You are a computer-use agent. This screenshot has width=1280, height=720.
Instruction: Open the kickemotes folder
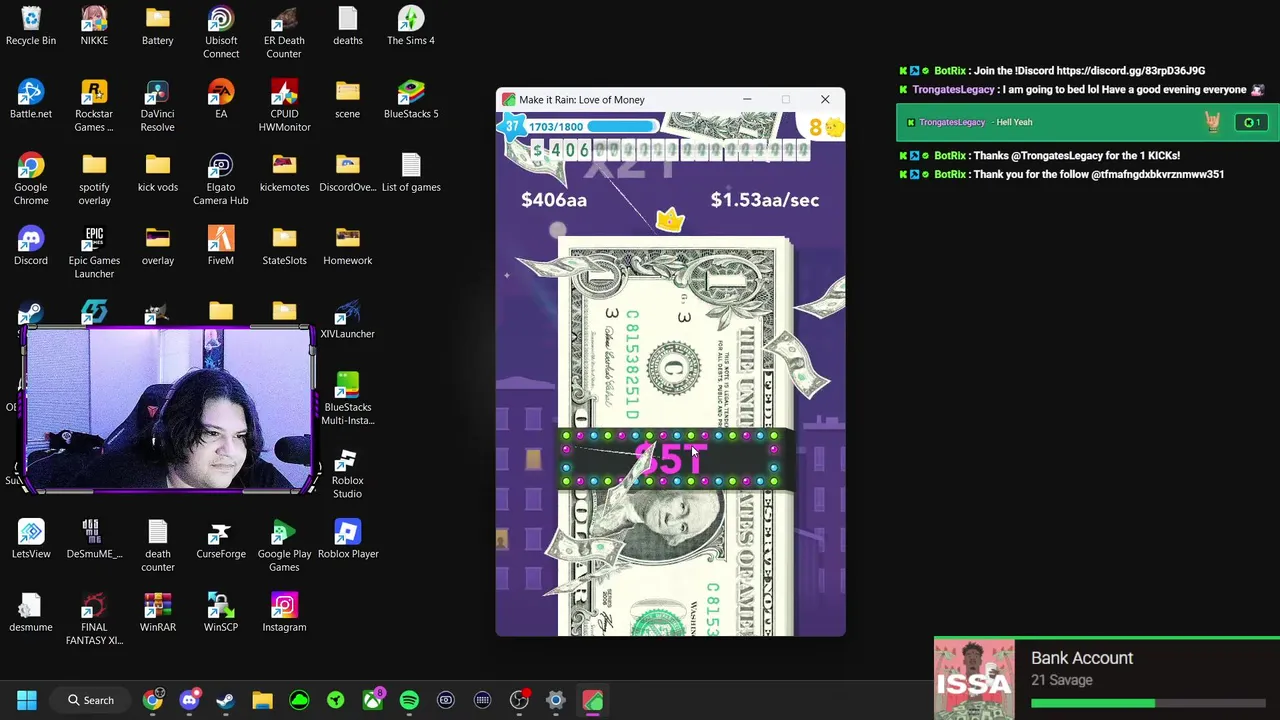(284, 172)
